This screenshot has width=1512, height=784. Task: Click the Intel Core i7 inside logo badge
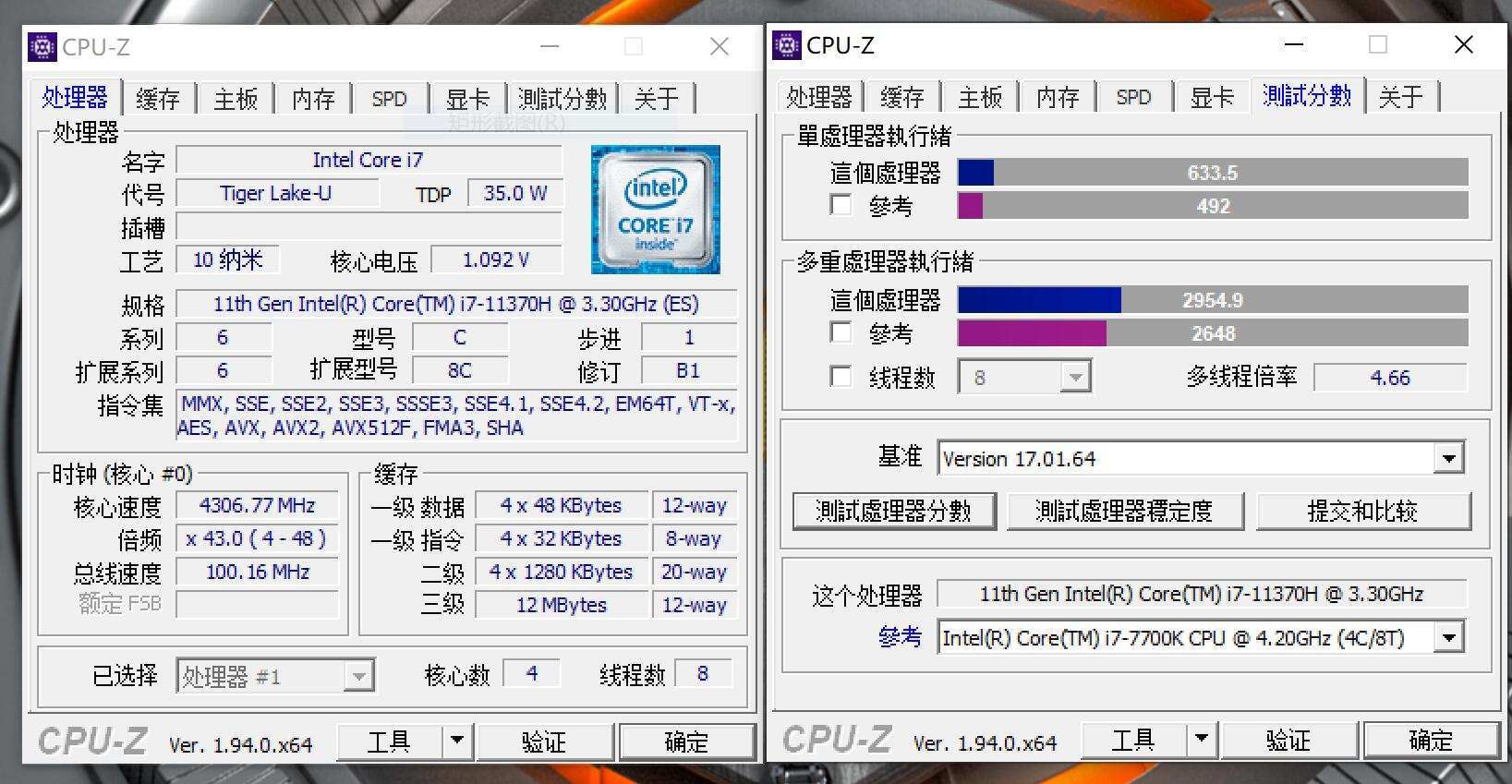(x=655, y=210)
